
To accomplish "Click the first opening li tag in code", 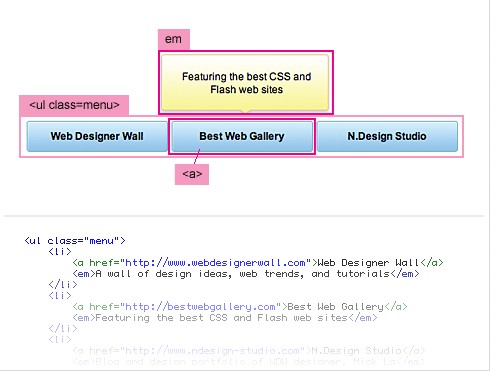I will 60,252.
